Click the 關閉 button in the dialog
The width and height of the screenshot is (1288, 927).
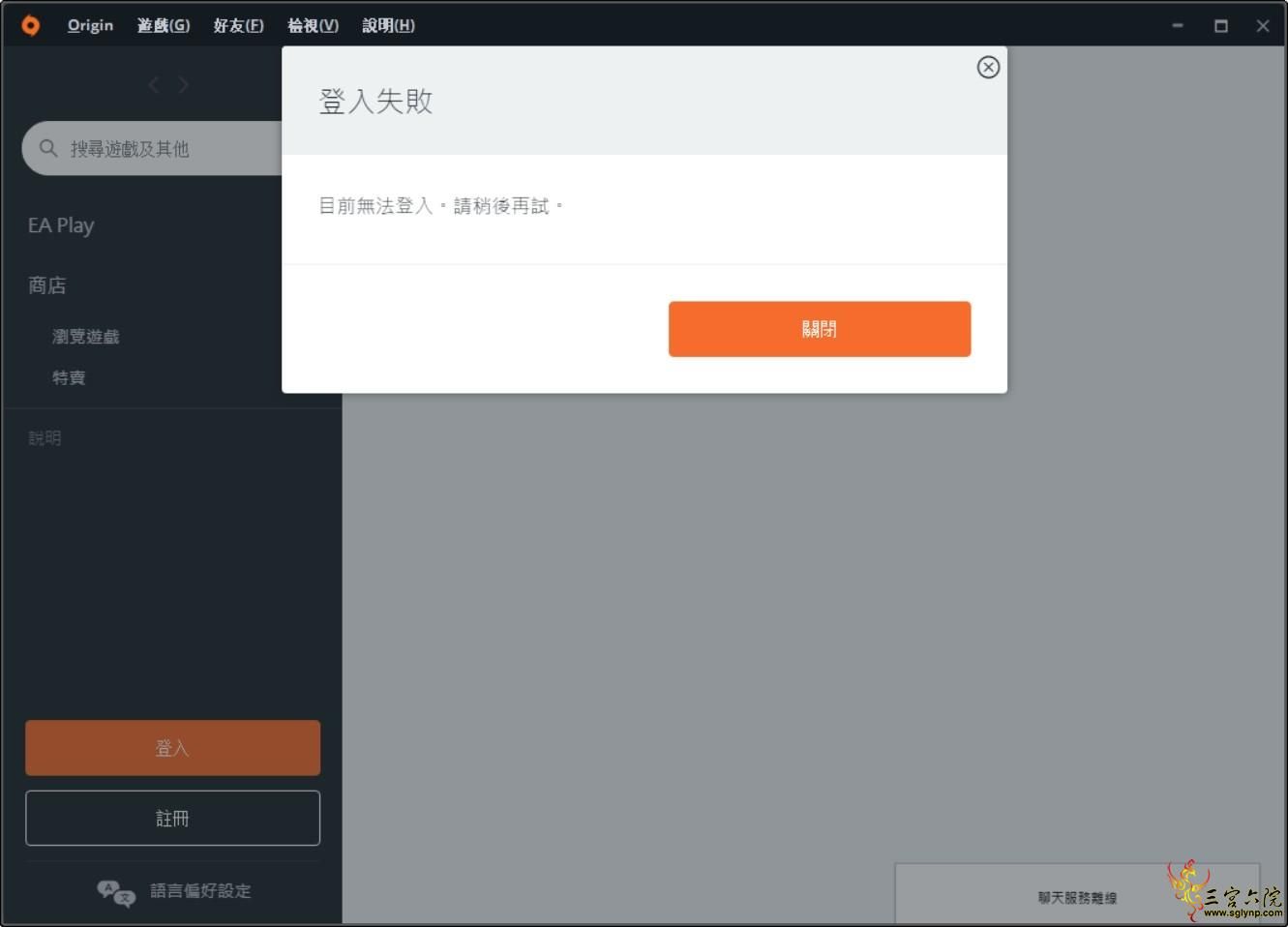click(x=820, y=329)
